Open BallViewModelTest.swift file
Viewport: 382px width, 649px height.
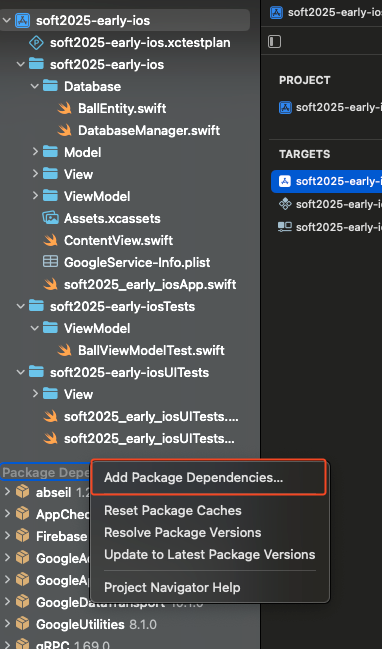pos(151,350)
